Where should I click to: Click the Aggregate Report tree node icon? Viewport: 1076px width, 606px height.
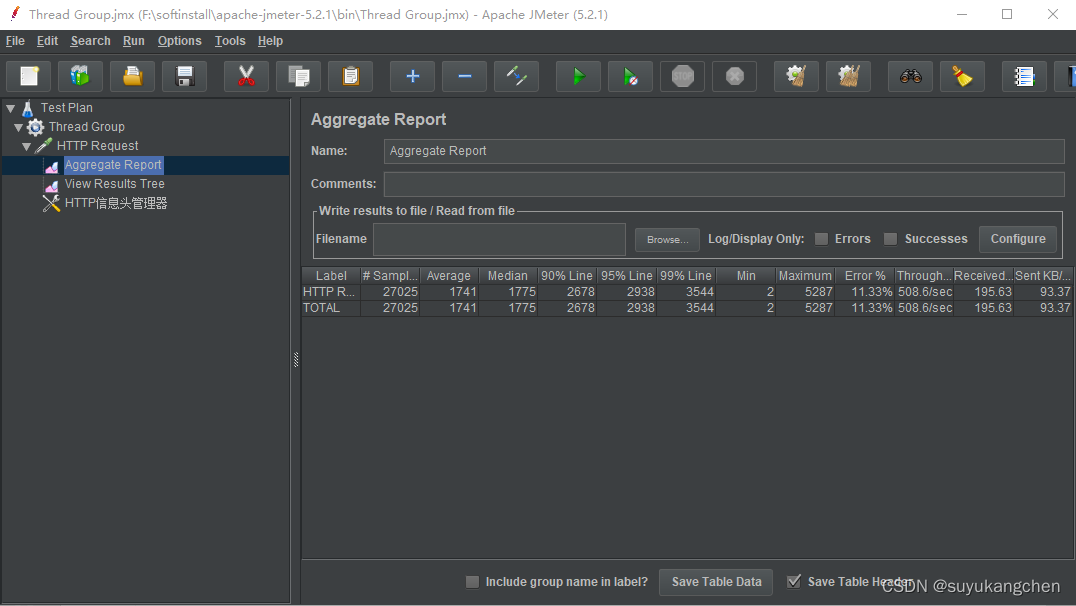coord(51,165)
